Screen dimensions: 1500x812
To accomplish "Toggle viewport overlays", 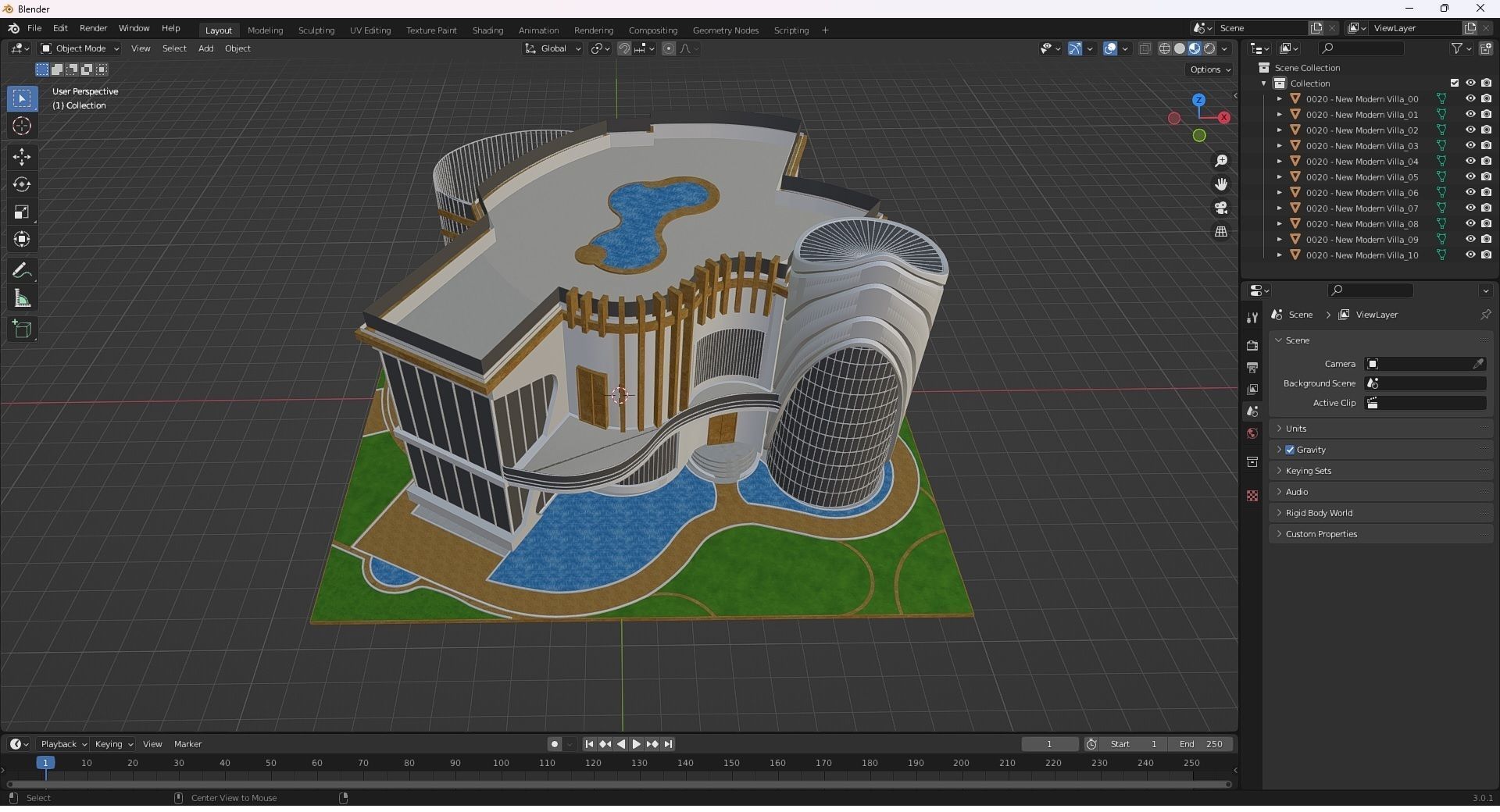I will pyautogui.click(x=1110, y=48).
